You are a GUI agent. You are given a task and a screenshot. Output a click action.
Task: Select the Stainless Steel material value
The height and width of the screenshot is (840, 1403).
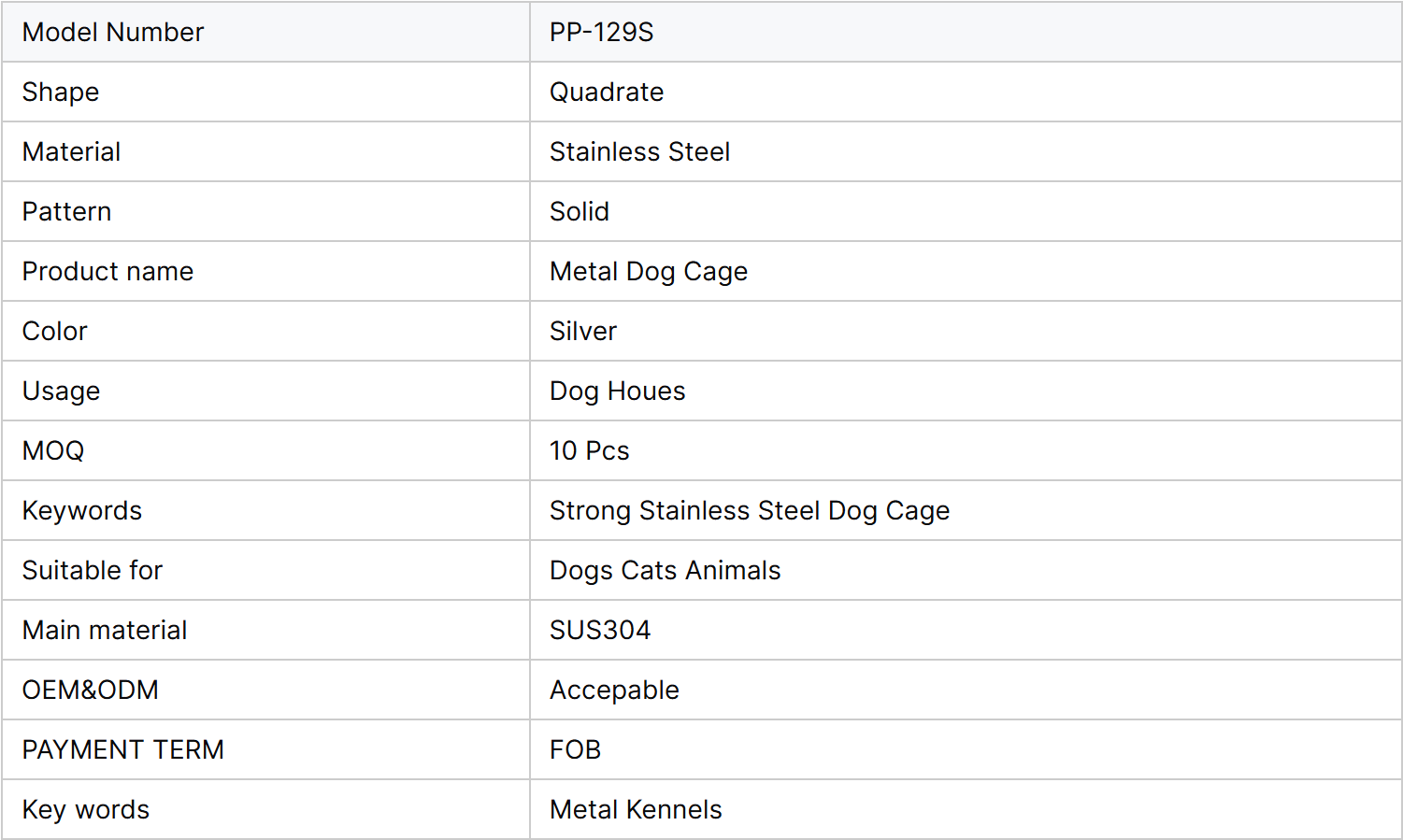639,151
